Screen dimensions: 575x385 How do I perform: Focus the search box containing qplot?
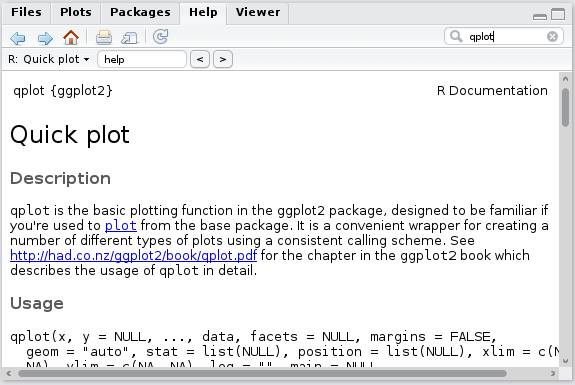click(504, 37)
